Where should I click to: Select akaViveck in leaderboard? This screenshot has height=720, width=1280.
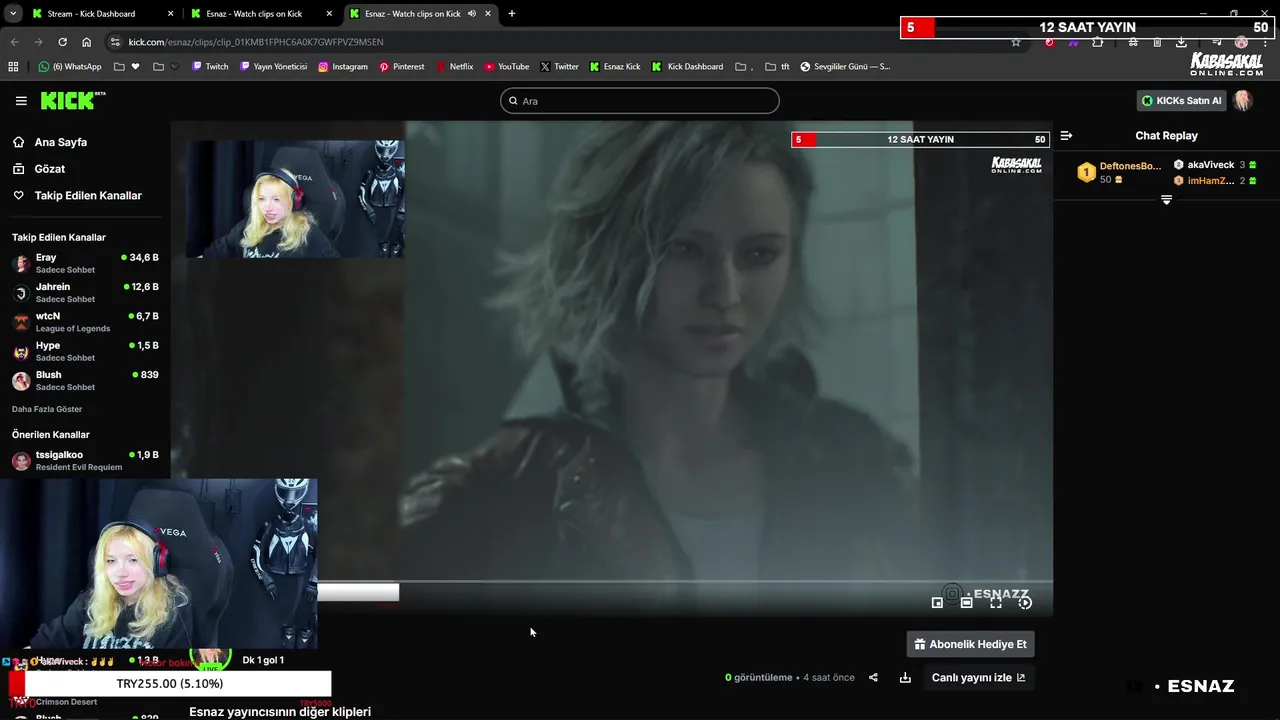coord(1215,165)
